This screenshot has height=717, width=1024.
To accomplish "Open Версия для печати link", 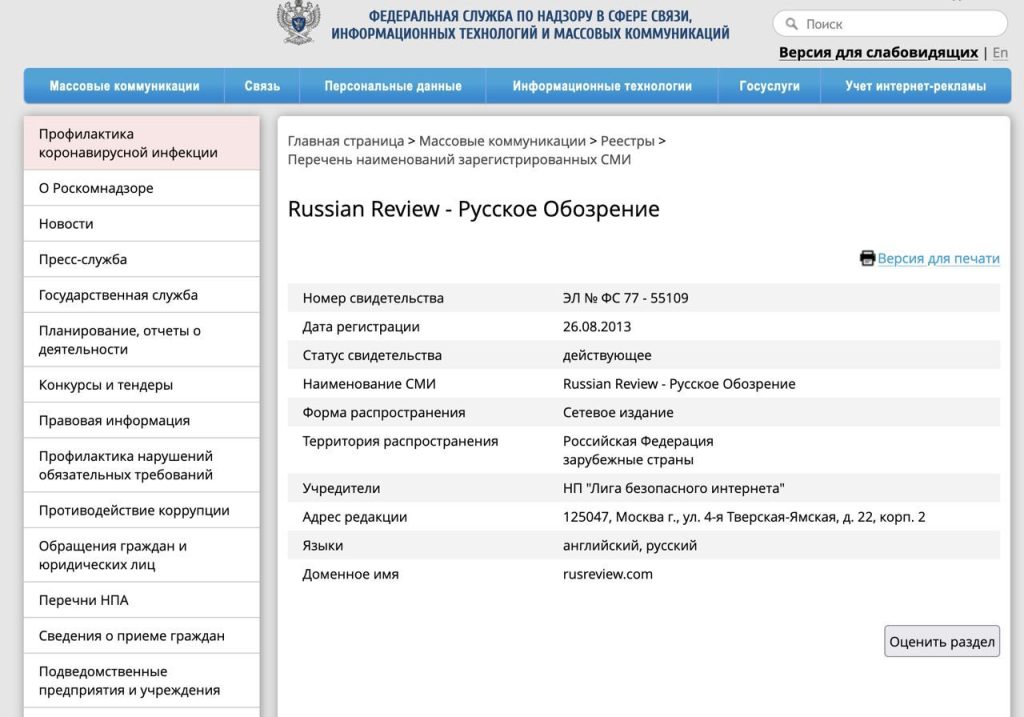I will (938, 259).
